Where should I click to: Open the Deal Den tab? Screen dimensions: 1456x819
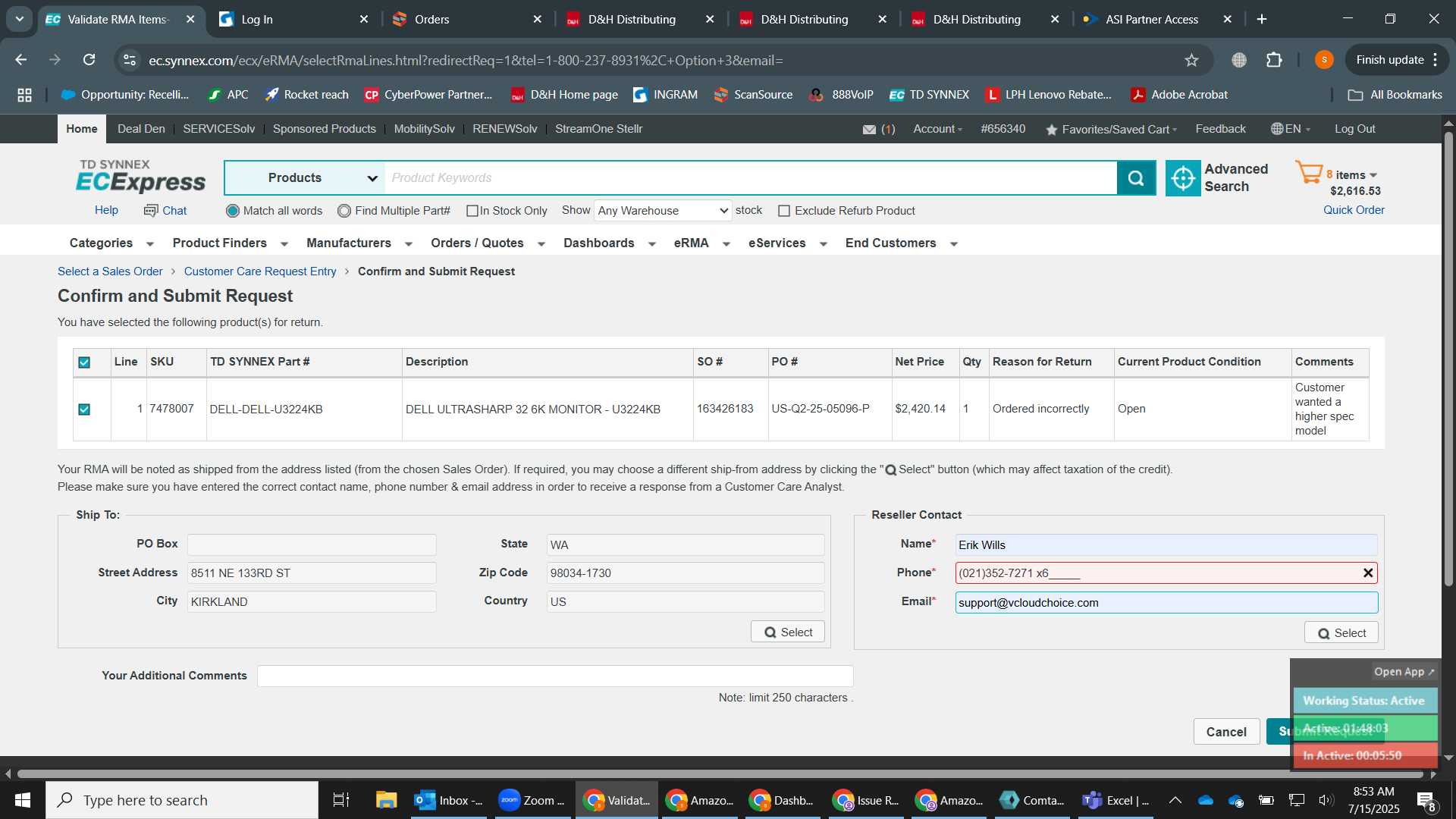[x=141, y=129]
